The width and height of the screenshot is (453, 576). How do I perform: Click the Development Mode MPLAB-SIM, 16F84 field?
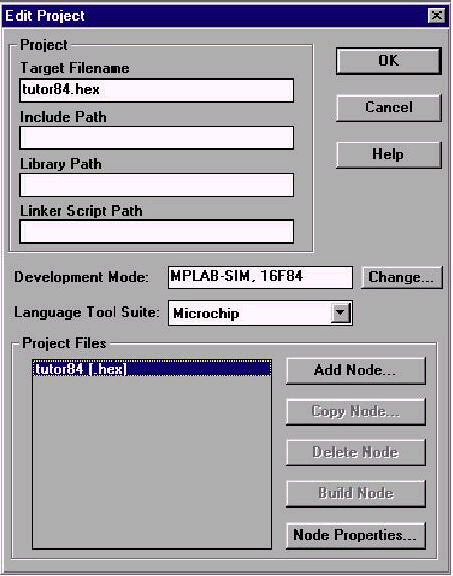(x=260, y=277)
